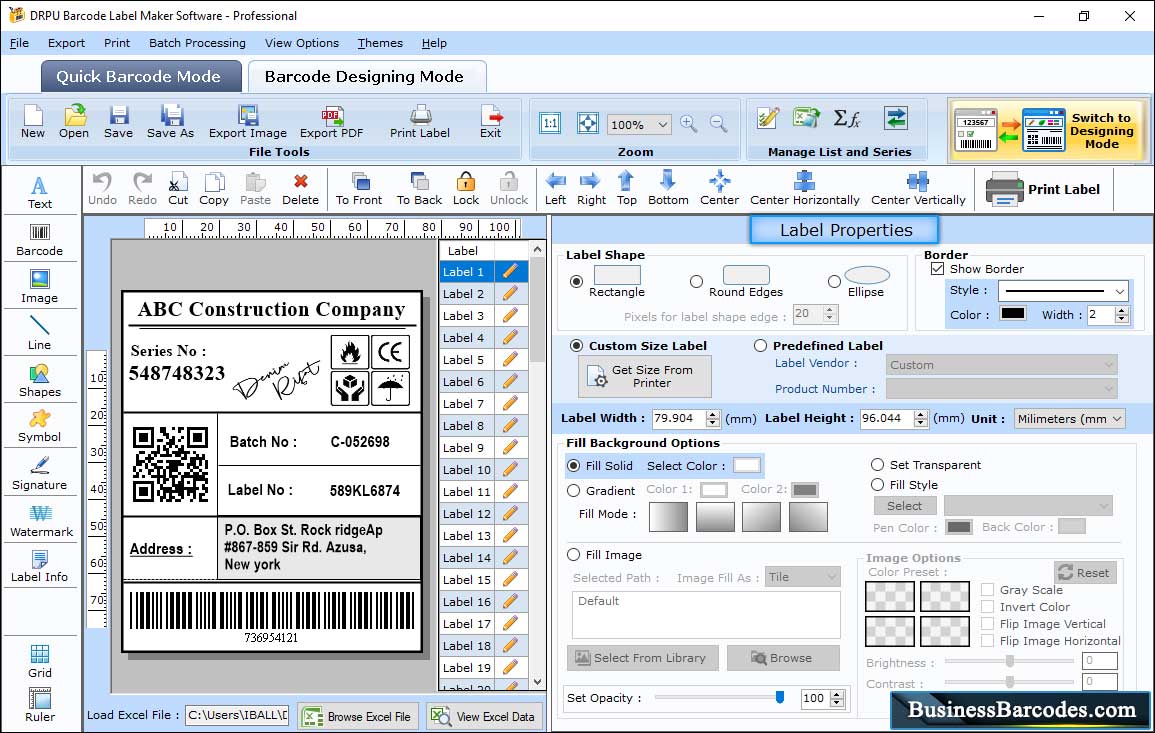Switch to Quick Barcode Mode tab
Screen dimensions: 1155x733
tap(141, 77)
